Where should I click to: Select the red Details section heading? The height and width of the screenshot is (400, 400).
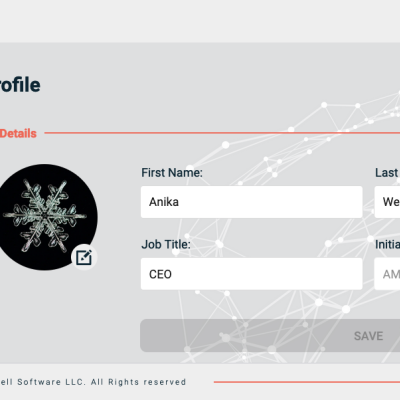(18, 133)
